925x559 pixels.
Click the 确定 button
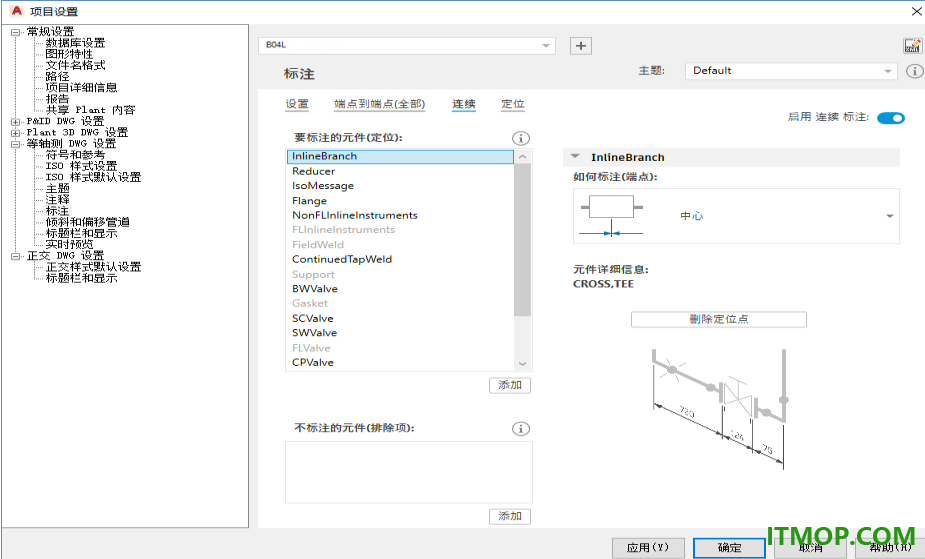[729, 548]
